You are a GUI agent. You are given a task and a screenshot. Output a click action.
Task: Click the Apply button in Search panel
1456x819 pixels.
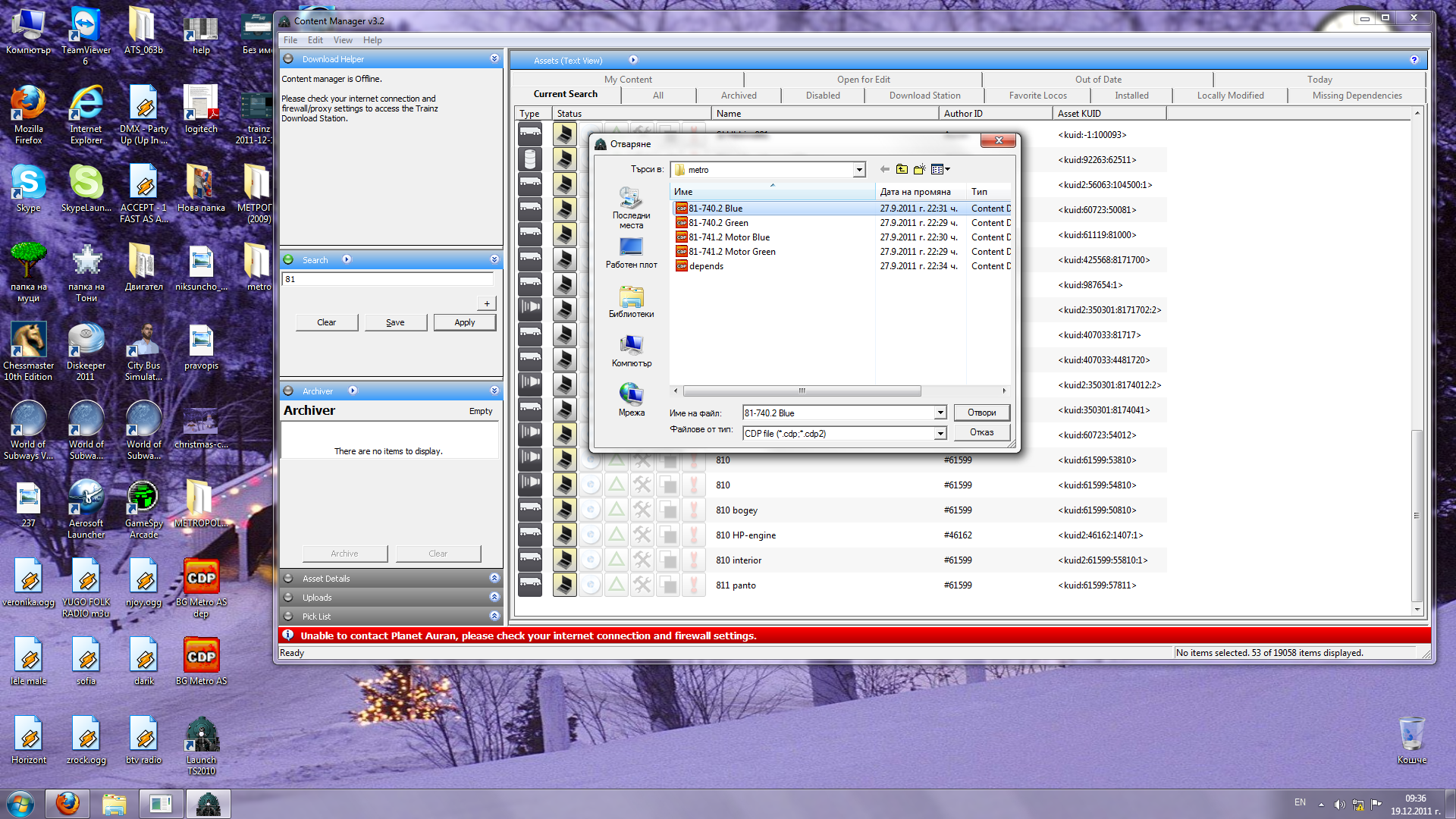[463, 322]
